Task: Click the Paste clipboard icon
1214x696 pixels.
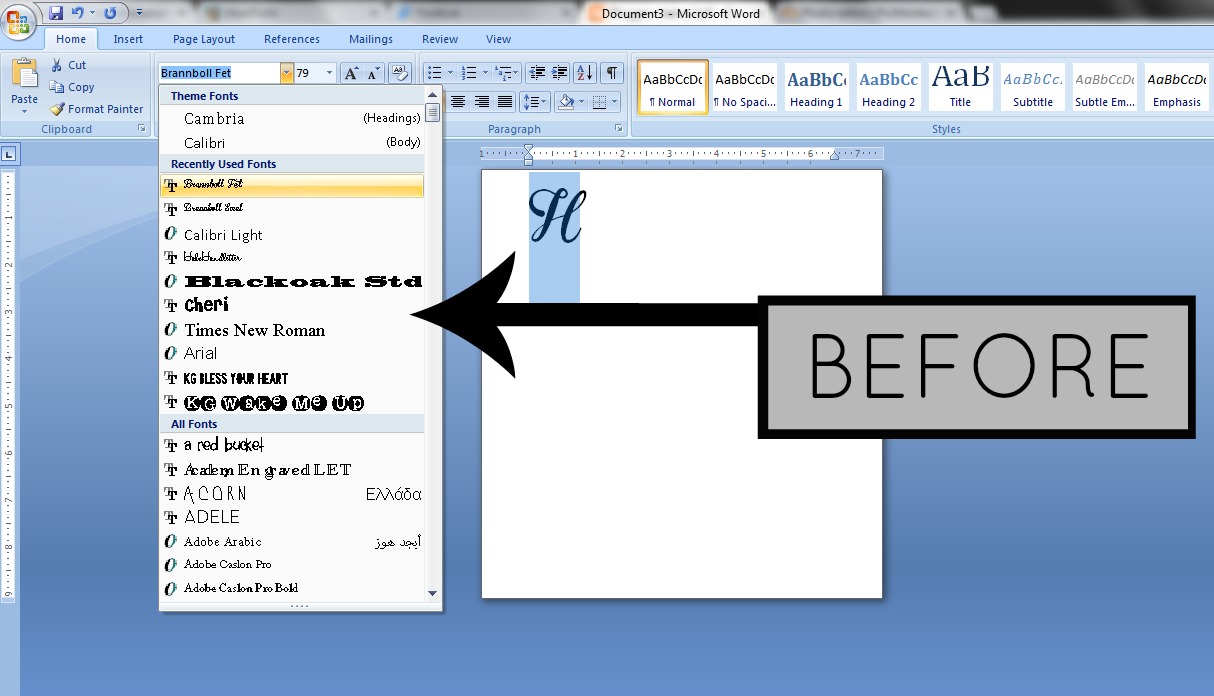Action: coord(24,75)
